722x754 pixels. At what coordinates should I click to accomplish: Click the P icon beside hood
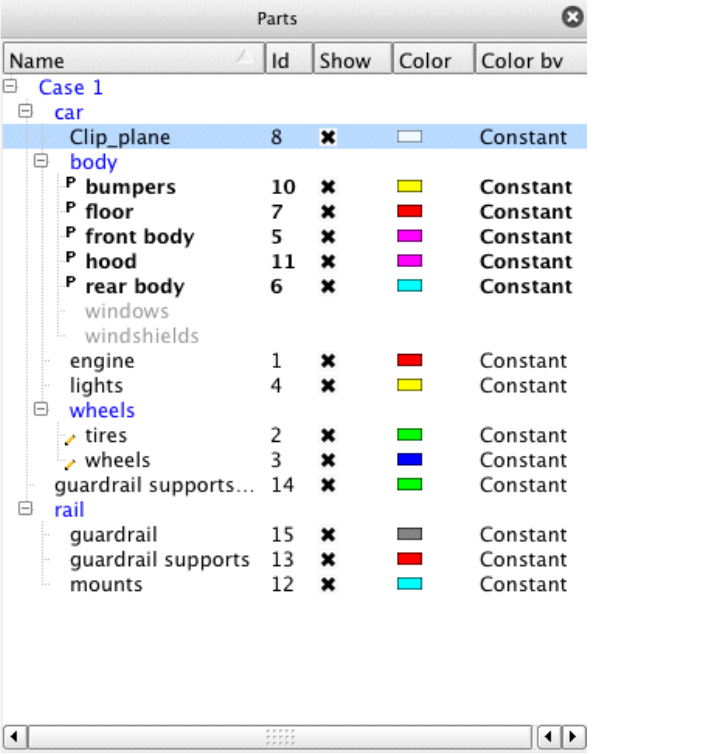click(71, 261)
